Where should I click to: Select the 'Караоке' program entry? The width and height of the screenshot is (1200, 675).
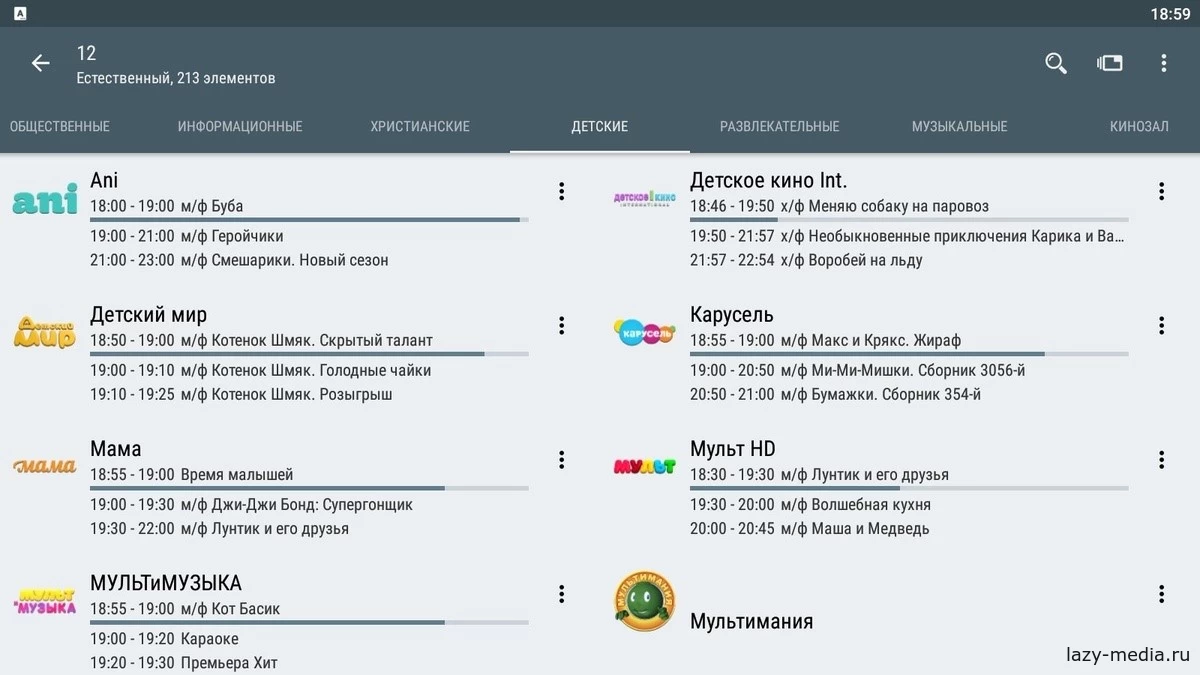click(210, 638)
